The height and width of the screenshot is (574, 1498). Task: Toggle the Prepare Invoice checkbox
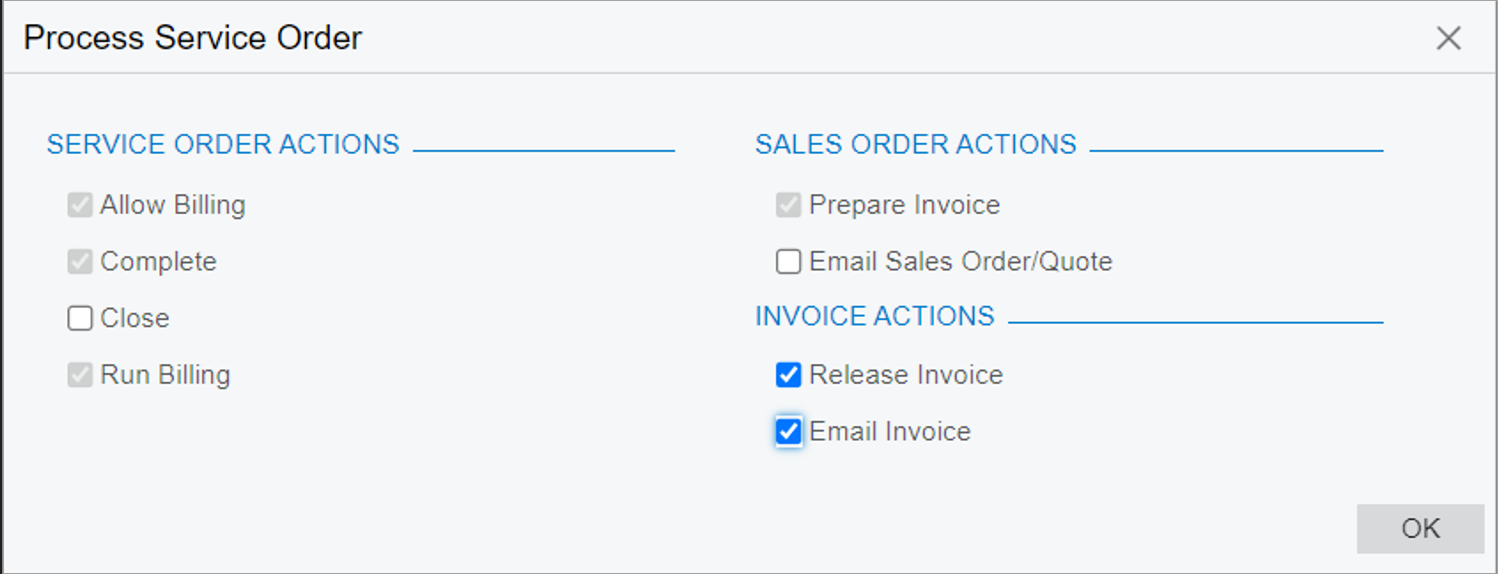coord(788,206)
